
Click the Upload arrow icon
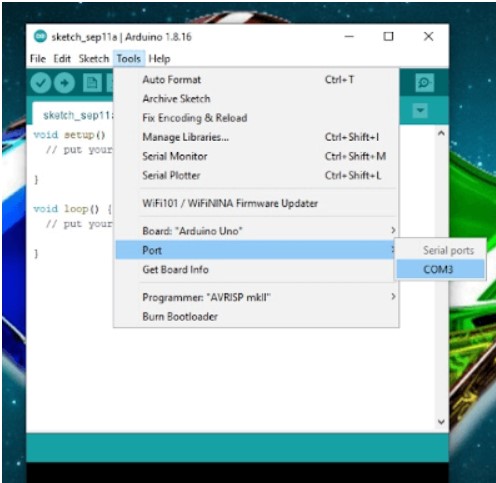click(65, 83)
